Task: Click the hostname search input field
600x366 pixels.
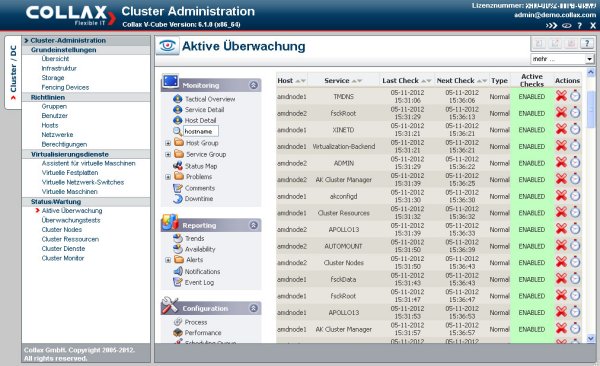Action: coord(201,131)
